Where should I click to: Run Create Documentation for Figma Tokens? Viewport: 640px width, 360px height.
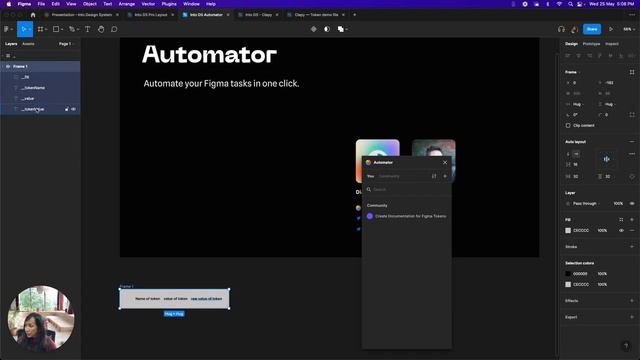(407, 216)
